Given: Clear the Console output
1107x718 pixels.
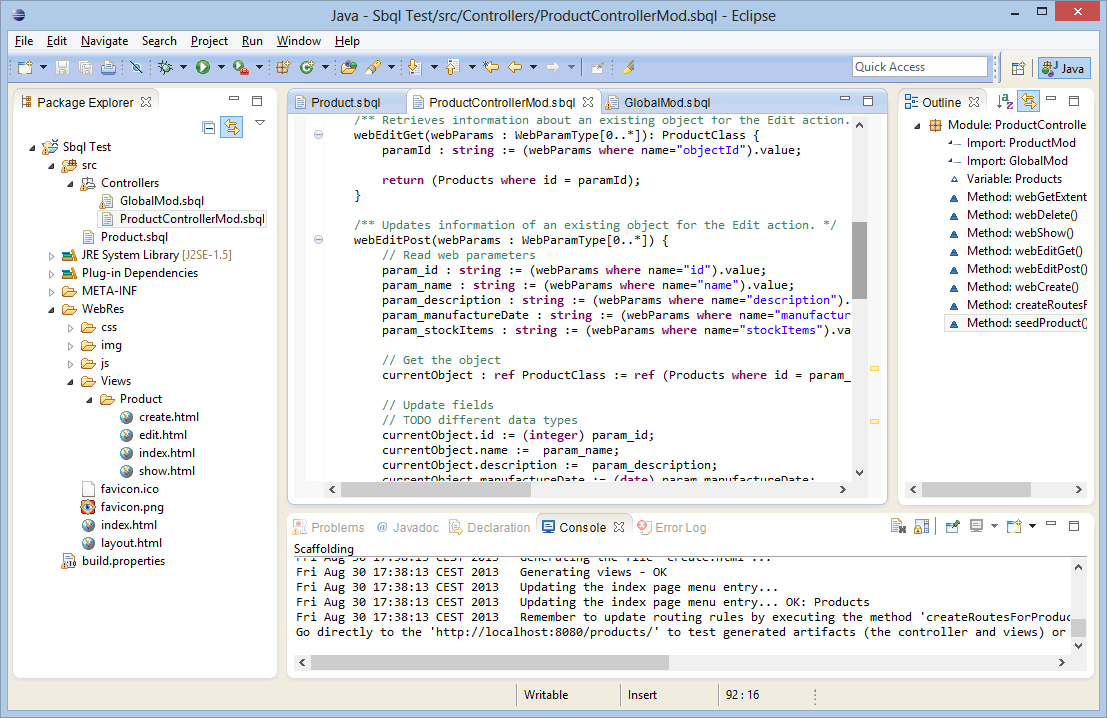Looking at the screenshot, I should pos(899,527).
